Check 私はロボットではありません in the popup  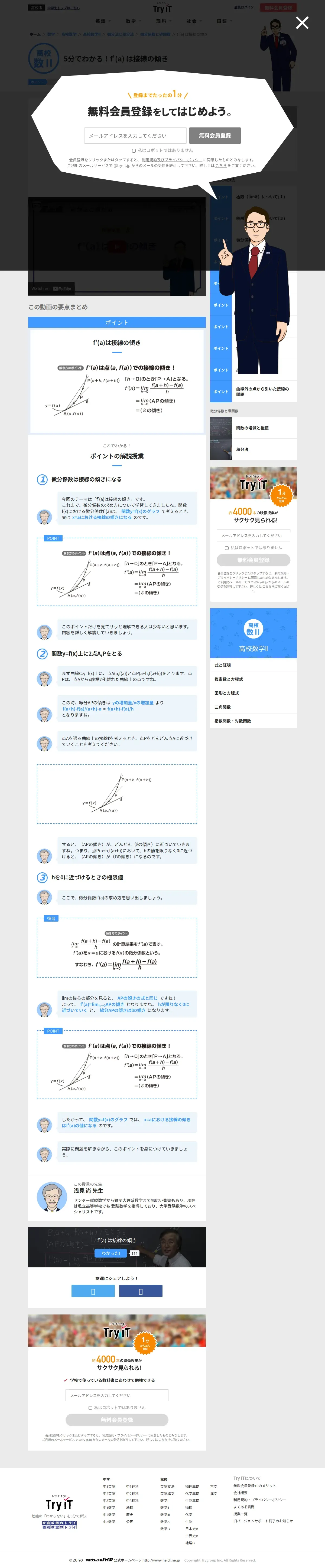(x=134, y=150)
